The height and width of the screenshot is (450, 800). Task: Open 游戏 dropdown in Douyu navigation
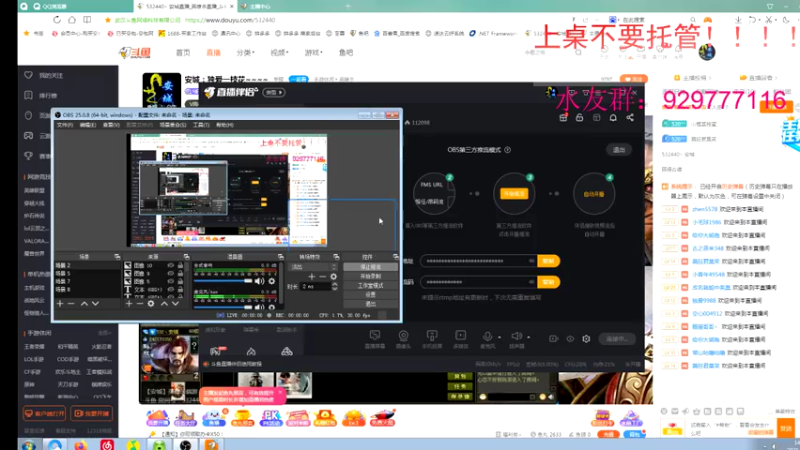(x=313, y=53)
